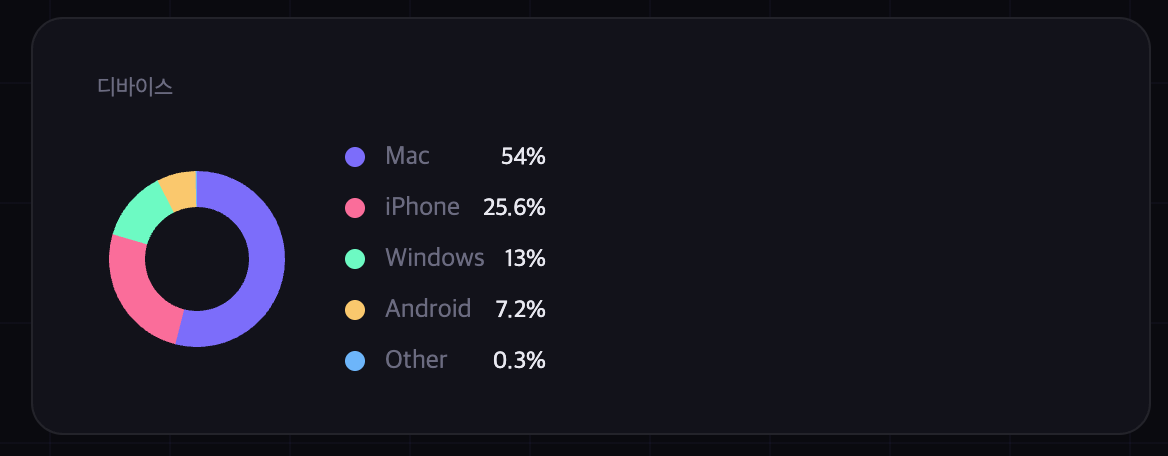Image resolution: width=1168 pixels, height=456 pixels.
Task: Click the 7.2% Android value
Action: [520, 309]
